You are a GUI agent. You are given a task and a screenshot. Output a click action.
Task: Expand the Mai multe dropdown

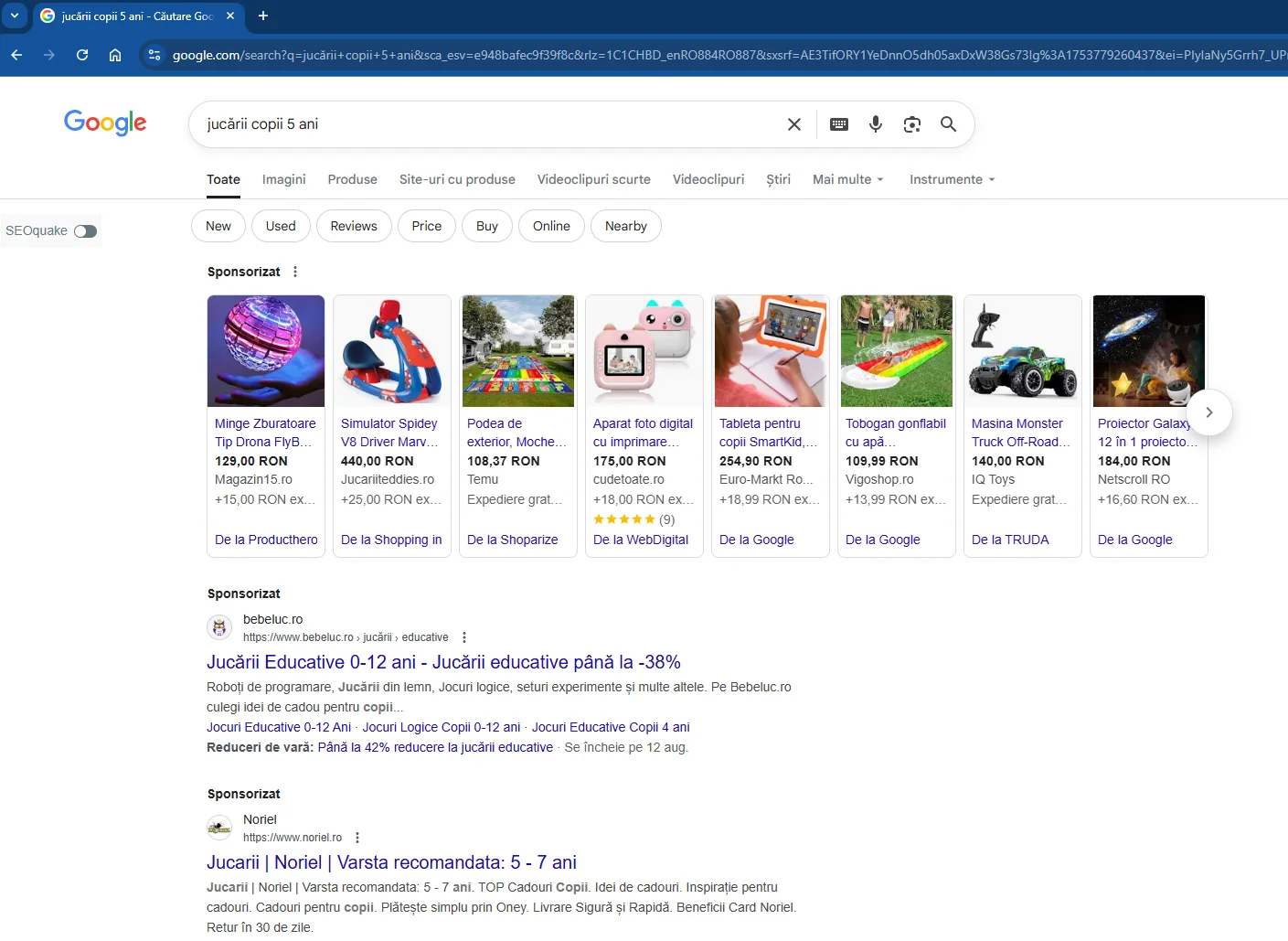click(x=847, y=179)
